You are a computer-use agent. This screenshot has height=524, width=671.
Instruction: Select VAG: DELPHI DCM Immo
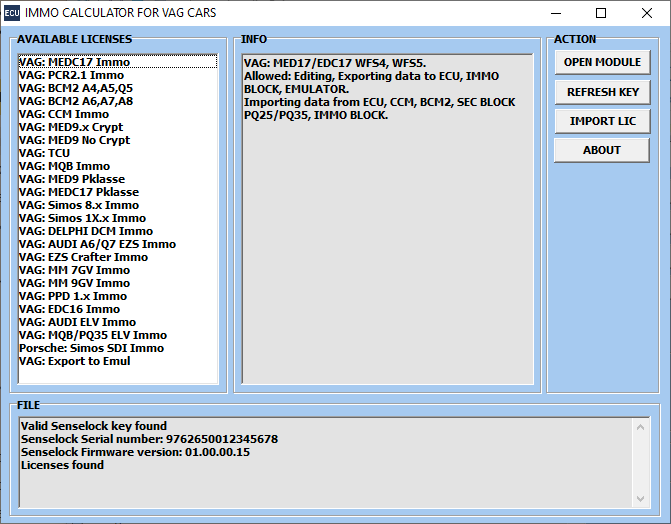click(86, 231)
